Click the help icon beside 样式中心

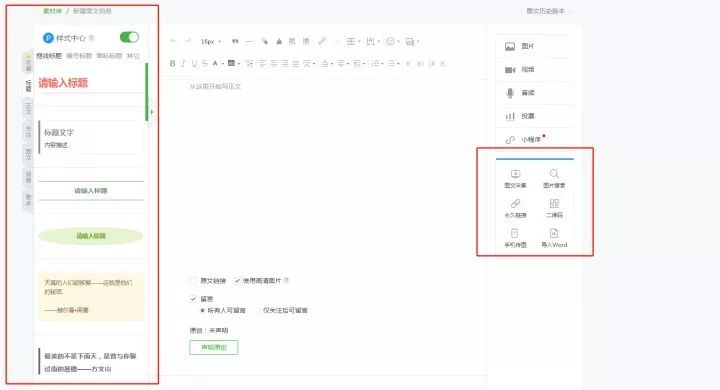(92, 38)
